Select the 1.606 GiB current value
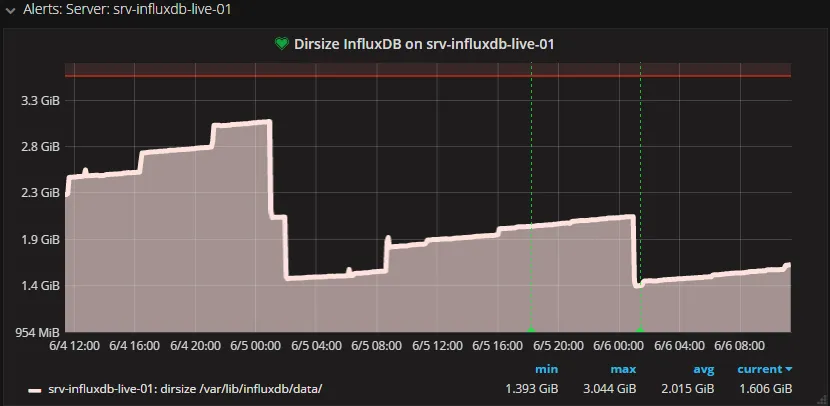This screenshot has height=406, width=830. (x=765, y=389)
